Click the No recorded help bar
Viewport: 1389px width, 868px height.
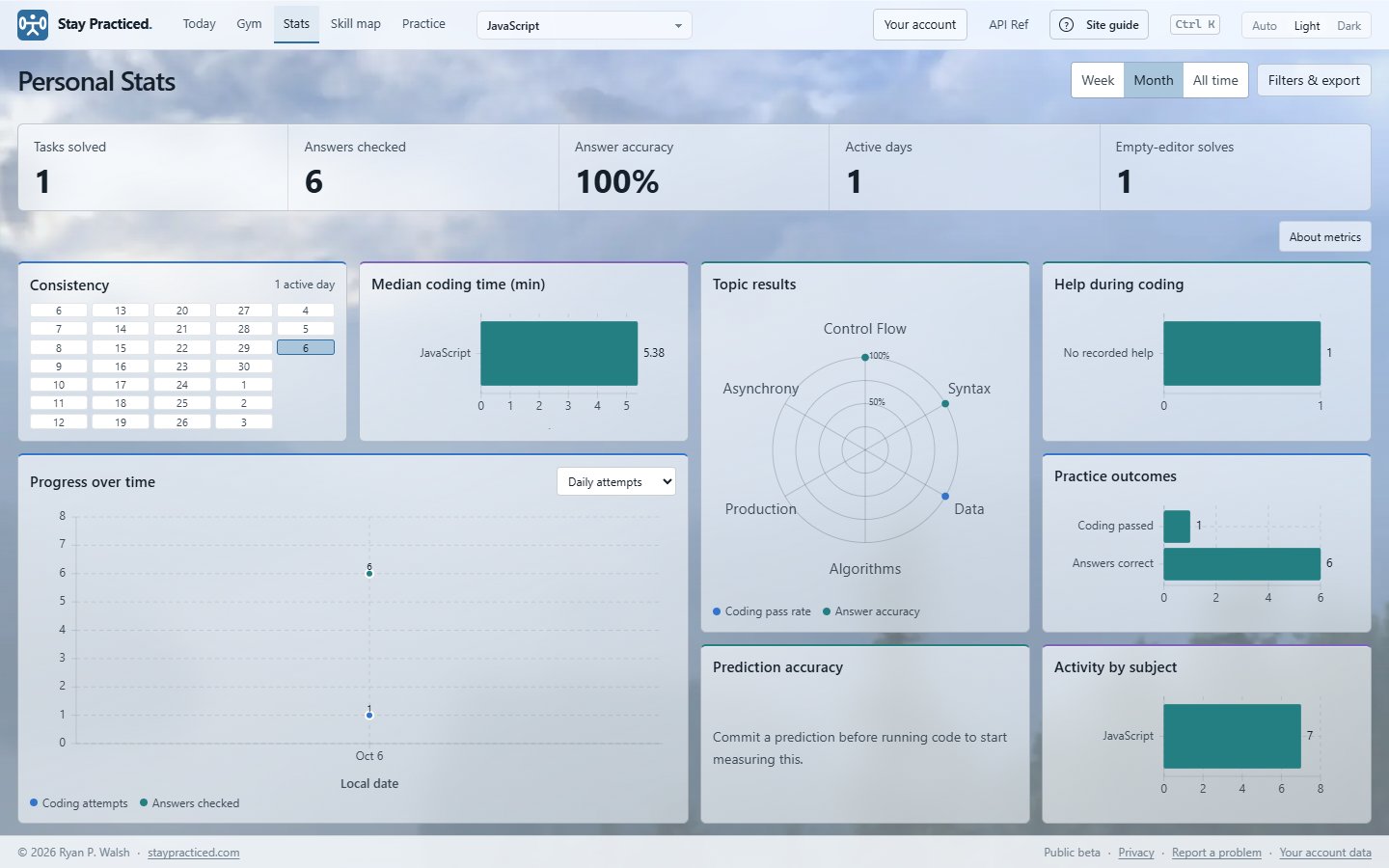pyautogui.click(x=1242, y=353)
